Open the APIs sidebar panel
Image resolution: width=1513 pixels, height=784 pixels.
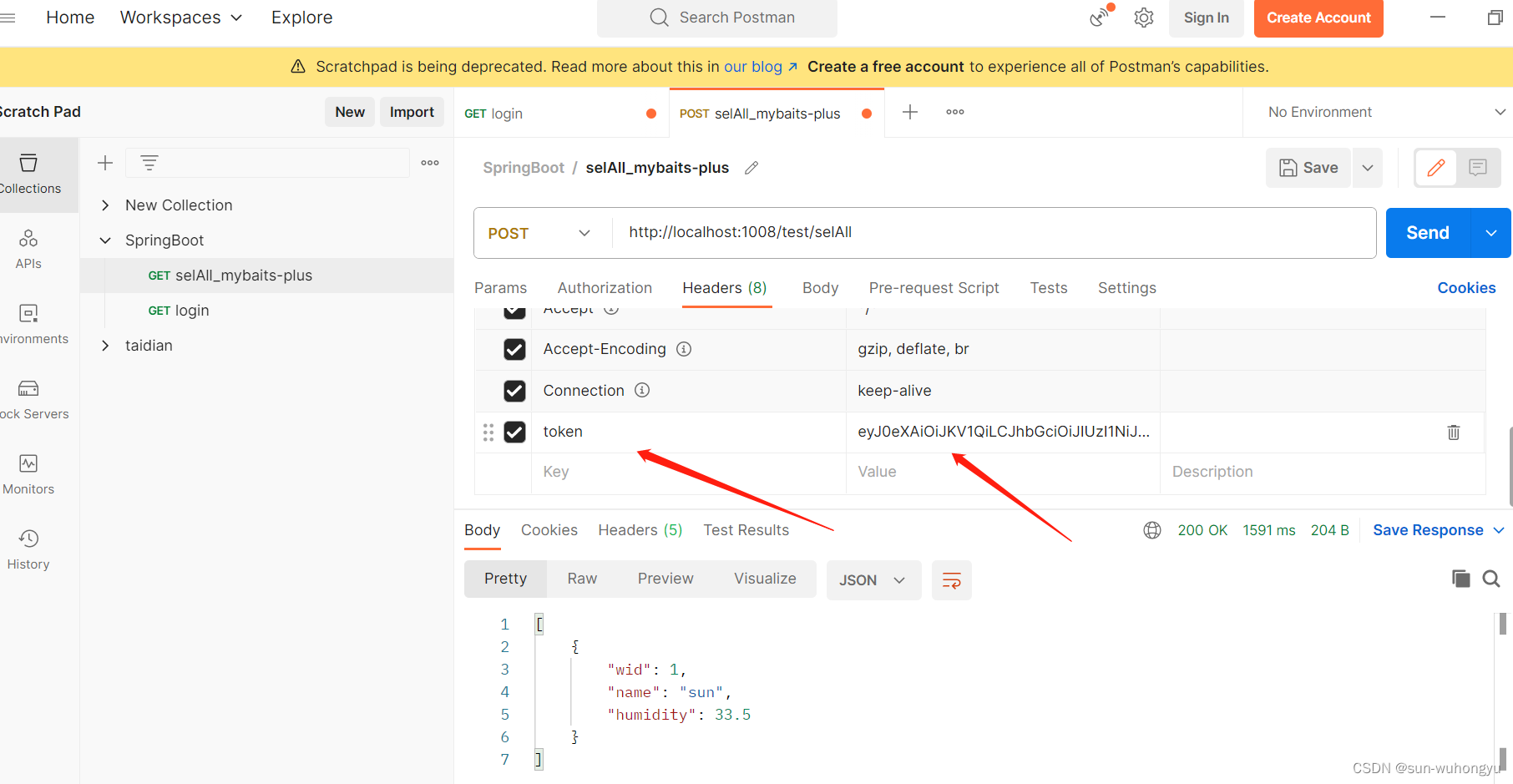pyautogui.click(x=28, y=250)
